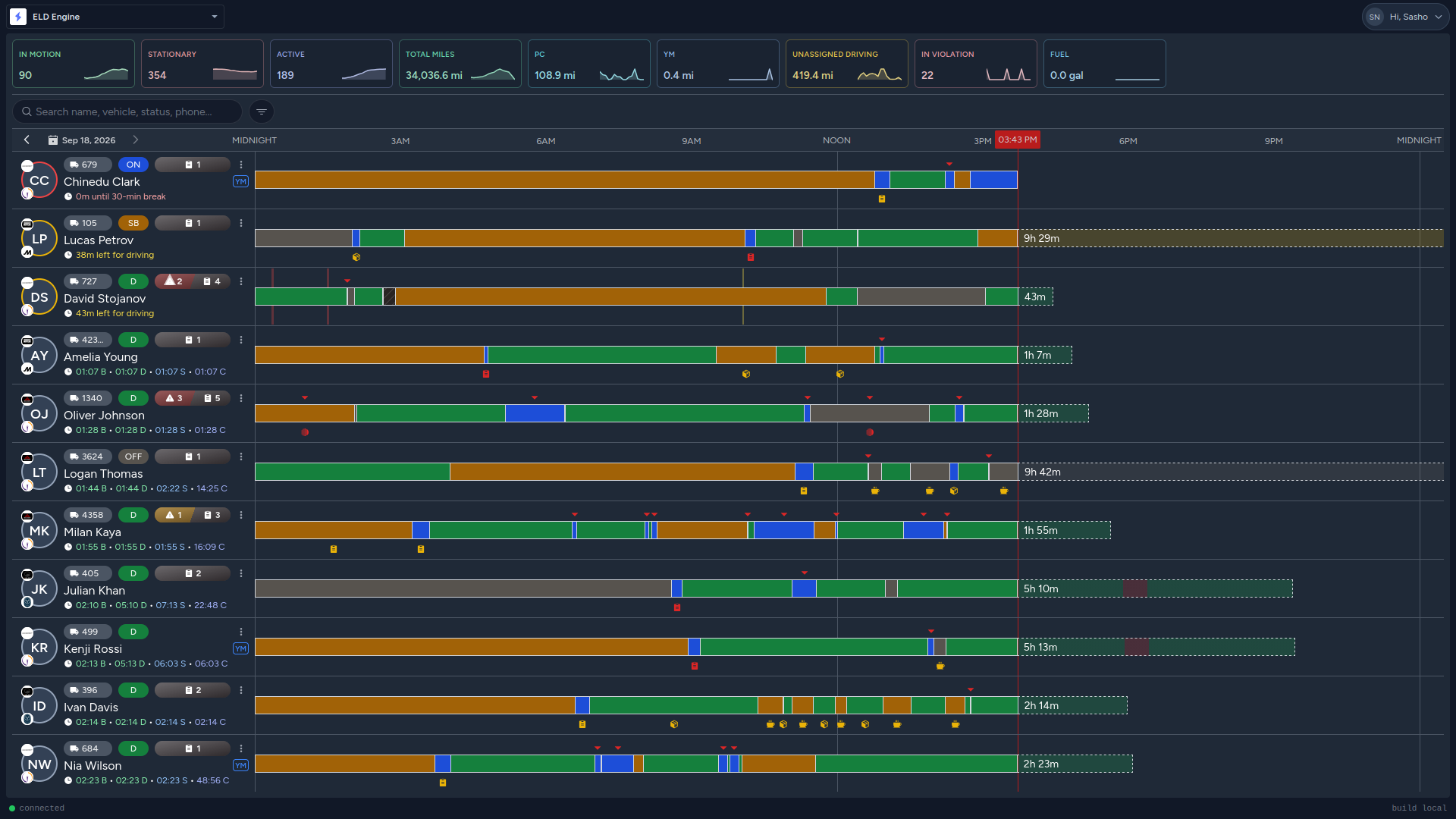Click Chinedu Clark's YM badge
The height and width of the screenshot is (819, 1456).
(240, 181)
